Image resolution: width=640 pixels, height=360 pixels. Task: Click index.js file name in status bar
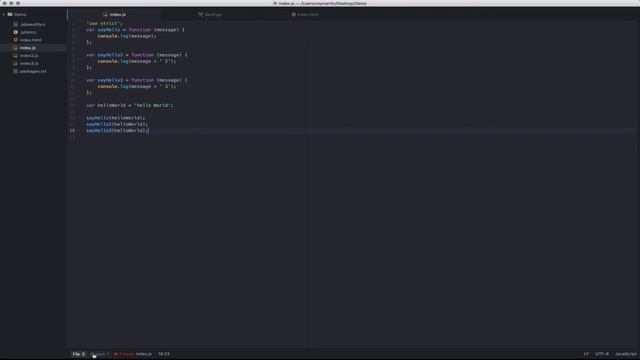(x=144, y=354)
